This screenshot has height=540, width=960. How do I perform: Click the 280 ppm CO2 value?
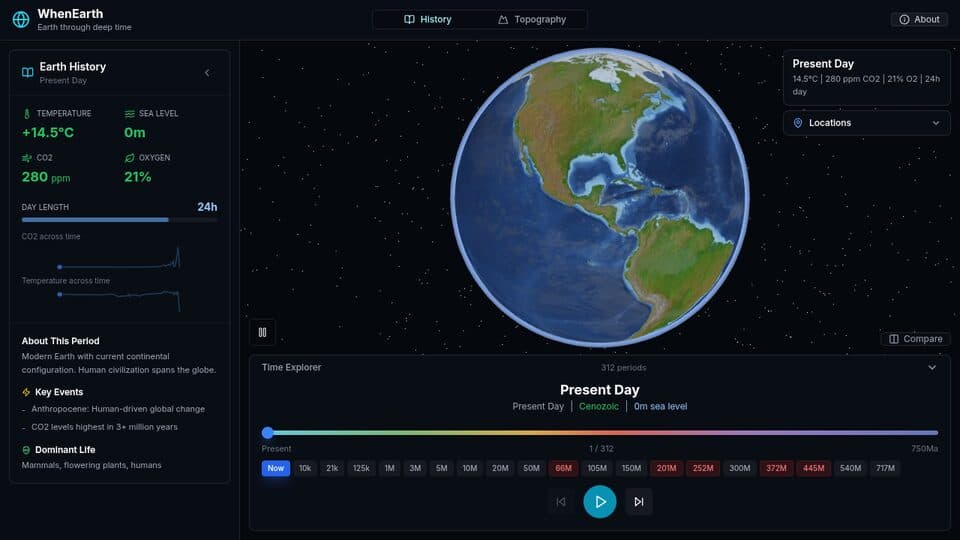click(46, 177)
